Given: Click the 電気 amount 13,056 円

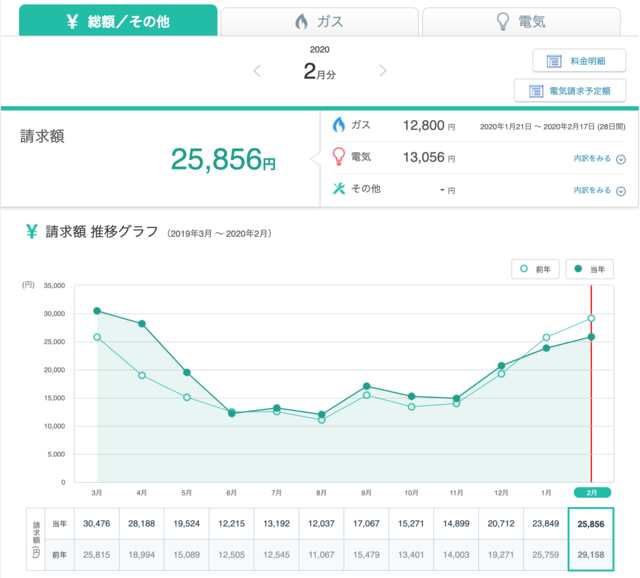Looking at the screenshot, I should pyautogui.click(x=429, y=157).
